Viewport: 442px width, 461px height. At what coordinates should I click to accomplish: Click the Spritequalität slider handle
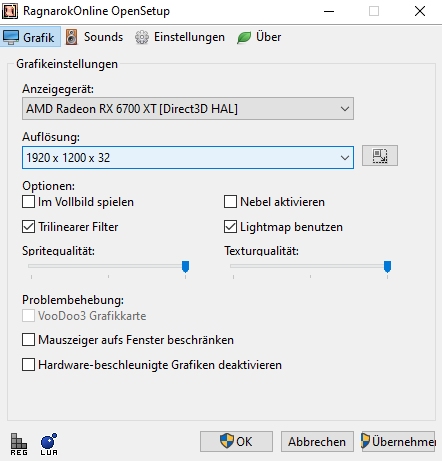(185, 267)
